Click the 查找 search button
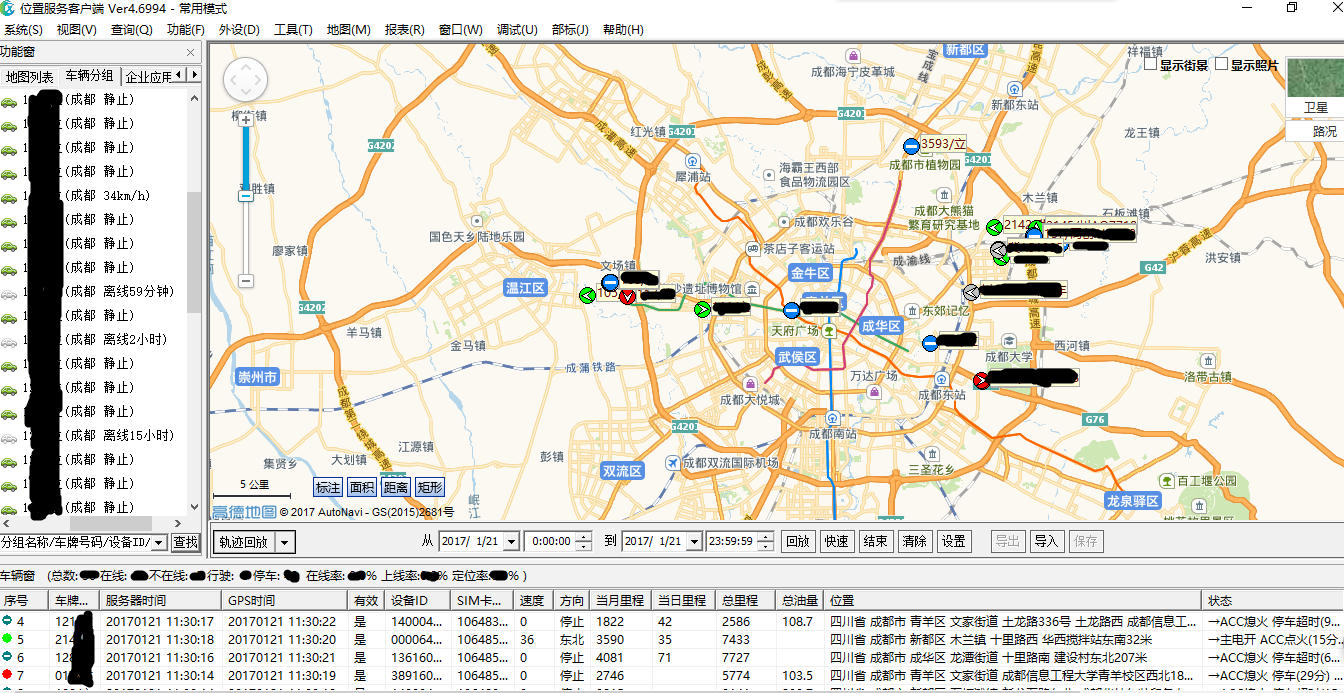This screenshot has width=1344, height=693. click(x=186, y=542)
